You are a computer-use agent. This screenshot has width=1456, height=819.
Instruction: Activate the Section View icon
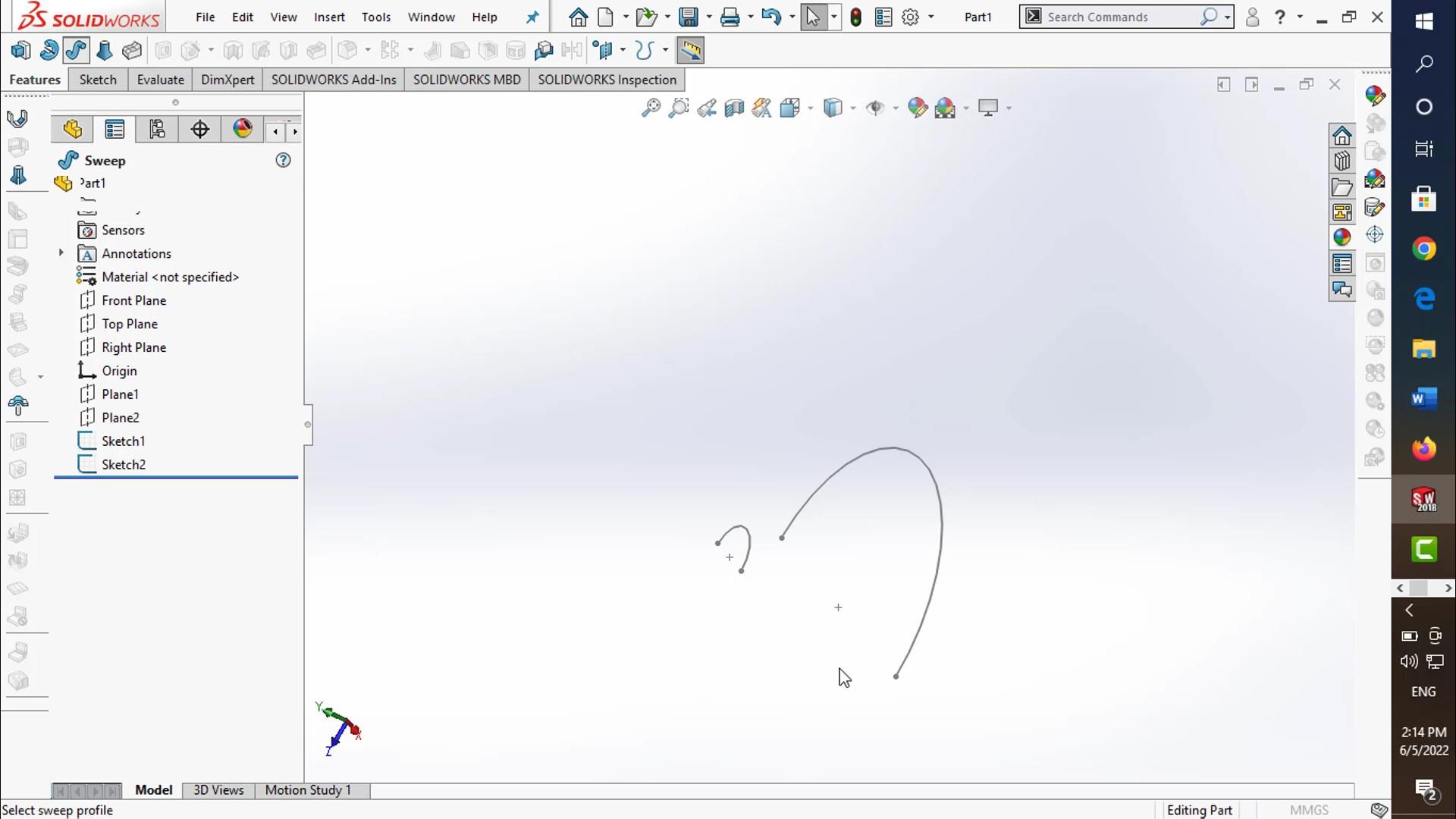click(x=734, y=108)
